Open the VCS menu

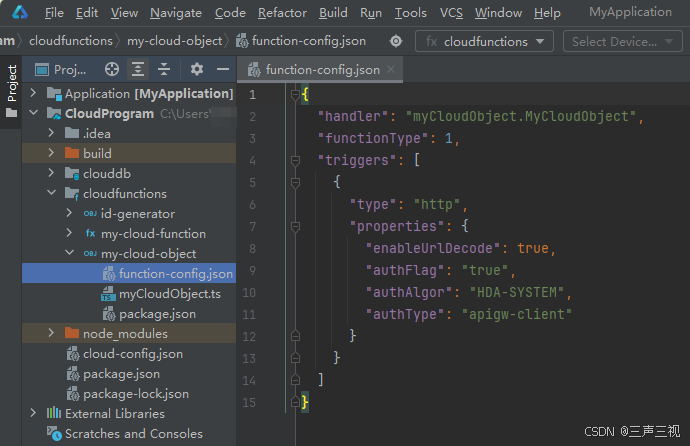tap(451, 13)
